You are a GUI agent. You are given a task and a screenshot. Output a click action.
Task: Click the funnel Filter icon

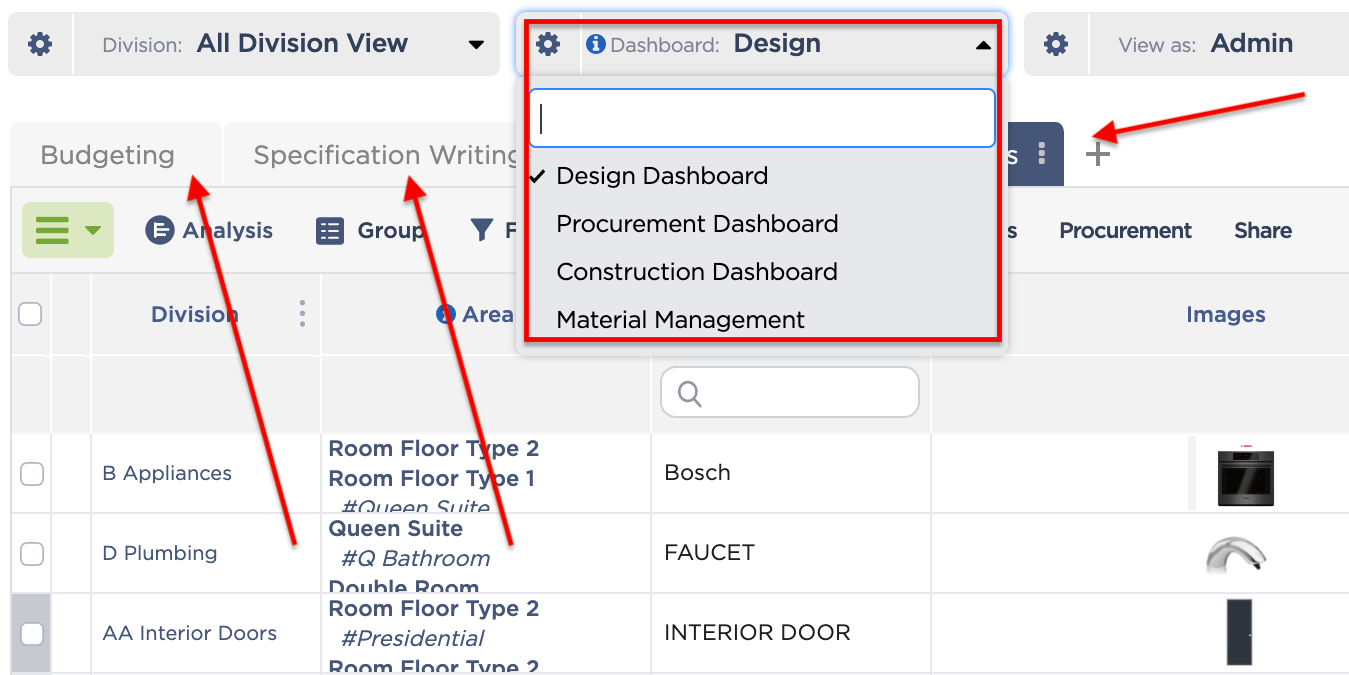coord(482,231)
